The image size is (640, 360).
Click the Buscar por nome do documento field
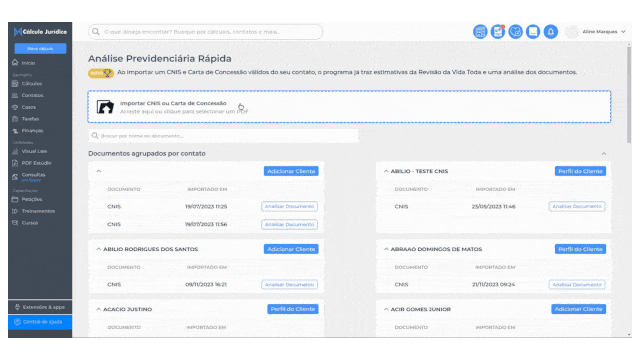tap(223, 136)
